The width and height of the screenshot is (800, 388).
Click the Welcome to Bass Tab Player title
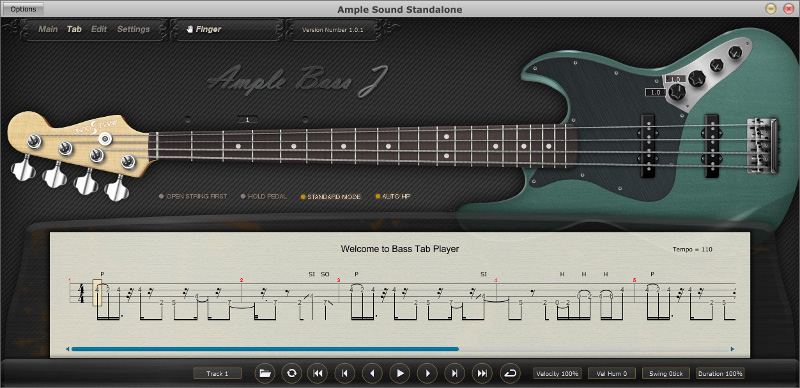(400, 249)
